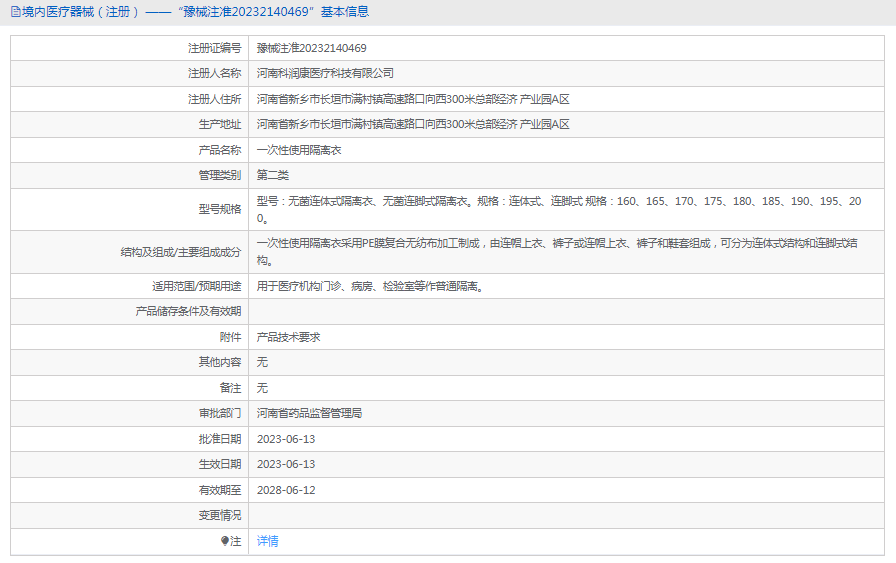The height and width of the screenshot is (563, 896).
Task: Select registrant name 河南科润康医疗科技有限公司
Action: pos(325,74)
